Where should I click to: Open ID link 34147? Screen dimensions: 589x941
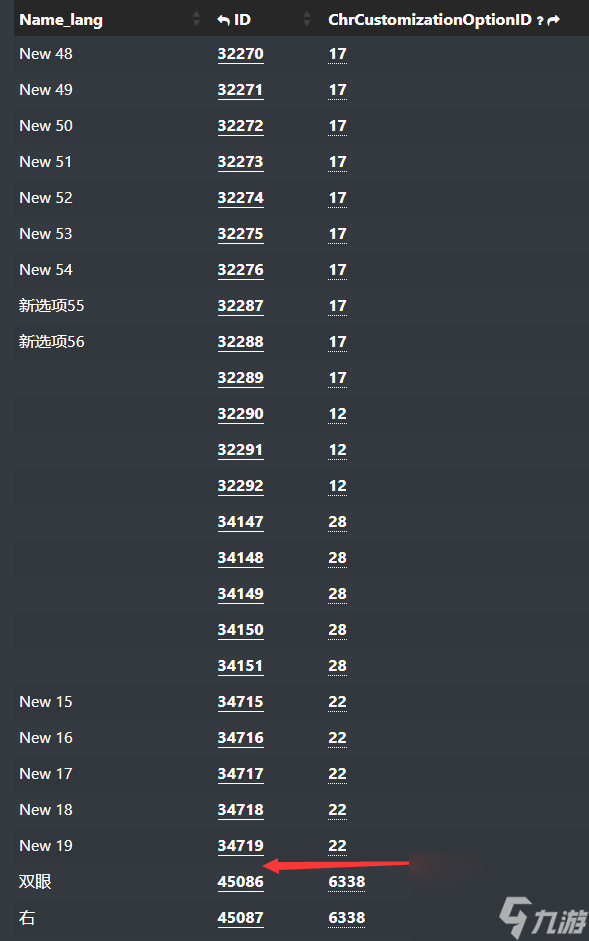[240, 522]
